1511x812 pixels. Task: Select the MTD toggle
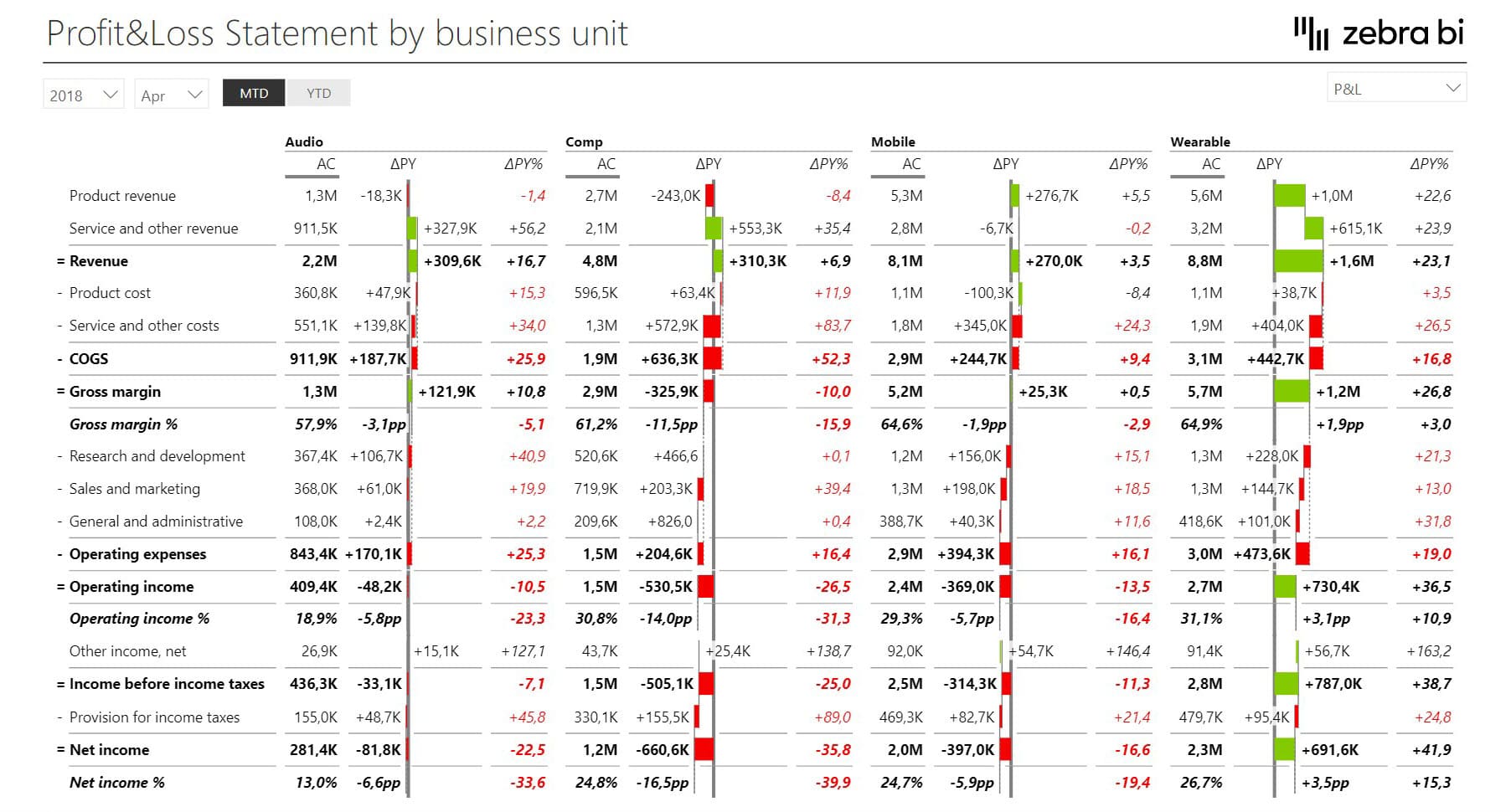click(x=253, y=93)
